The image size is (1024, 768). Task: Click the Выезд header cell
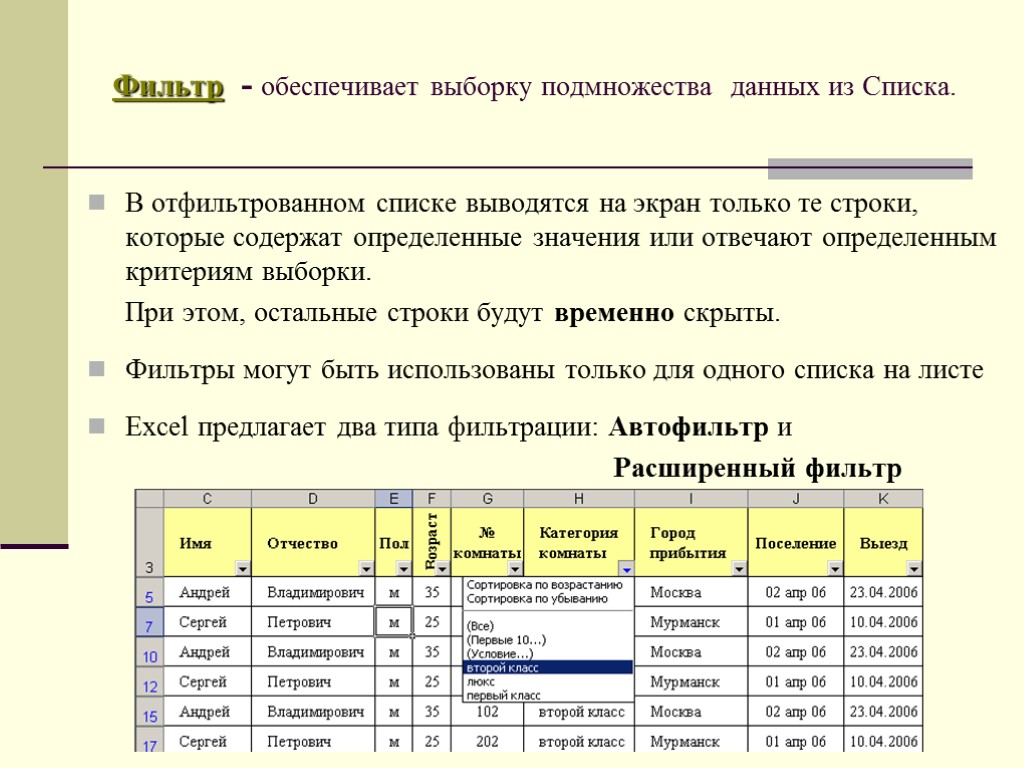click(883, 543)
